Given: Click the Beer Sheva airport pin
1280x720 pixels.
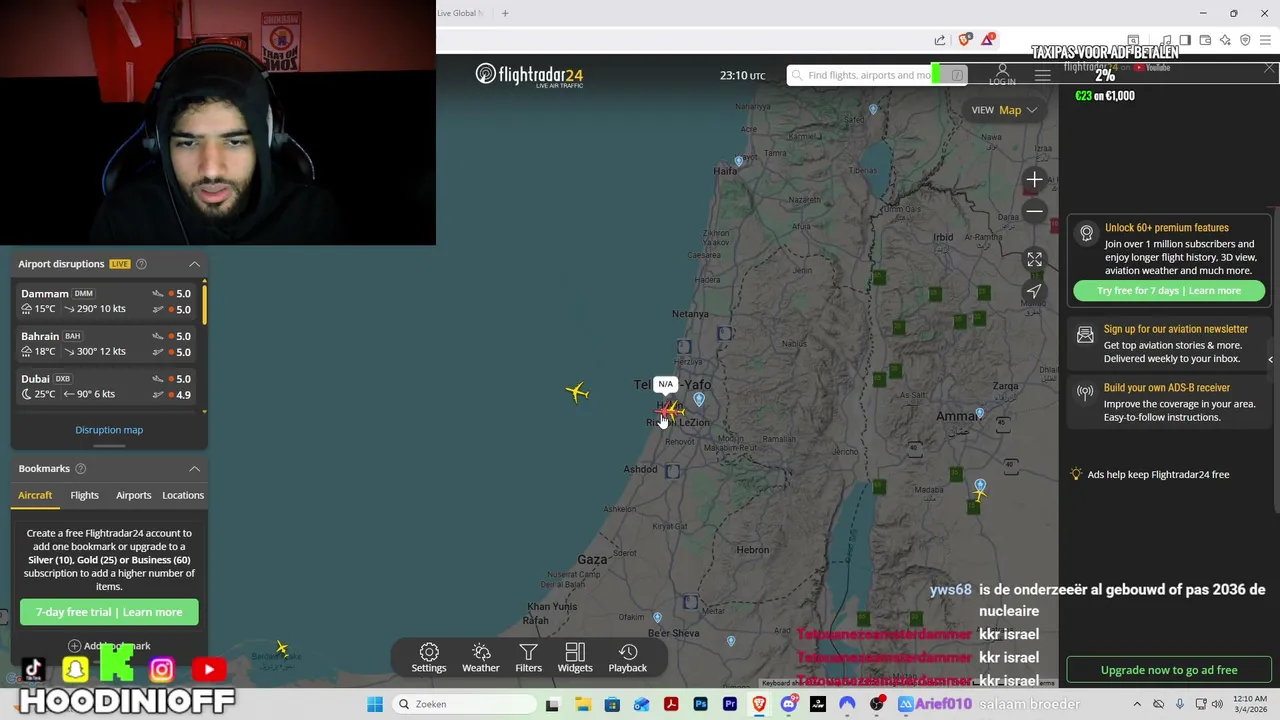Looking at the screenshot, I should click(x=657, y=617).
